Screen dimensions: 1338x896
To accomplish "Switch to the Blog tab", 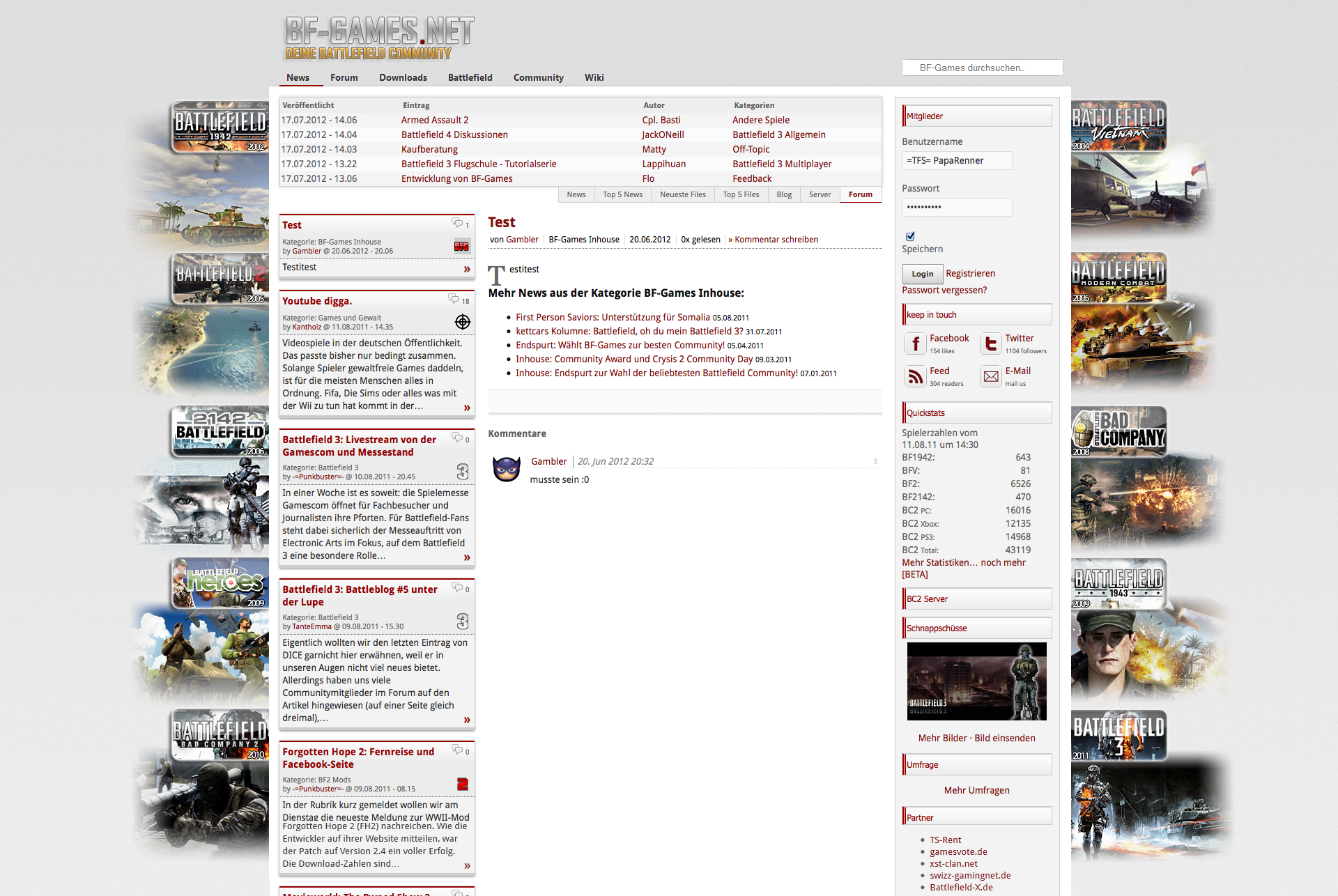I will click(x=784, y=194).
